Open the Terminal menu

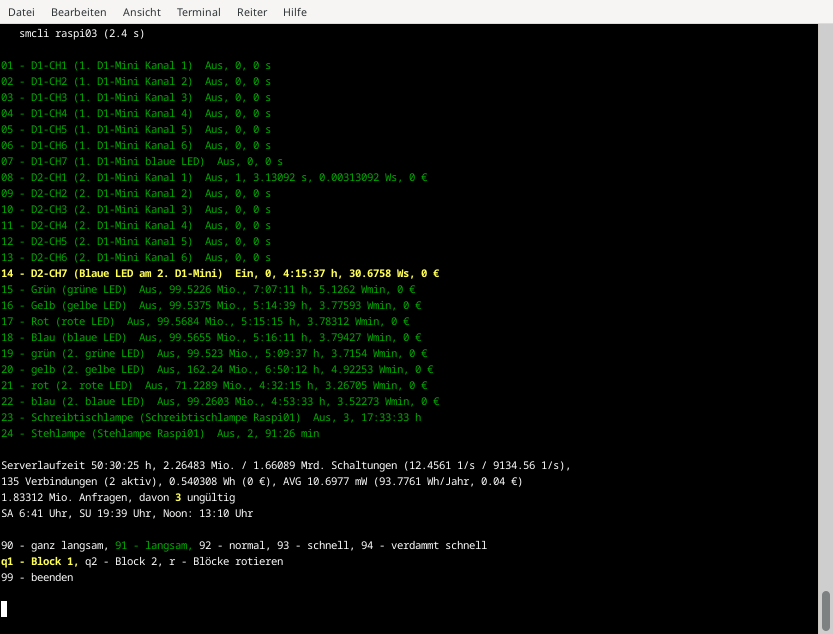point(199,12)
